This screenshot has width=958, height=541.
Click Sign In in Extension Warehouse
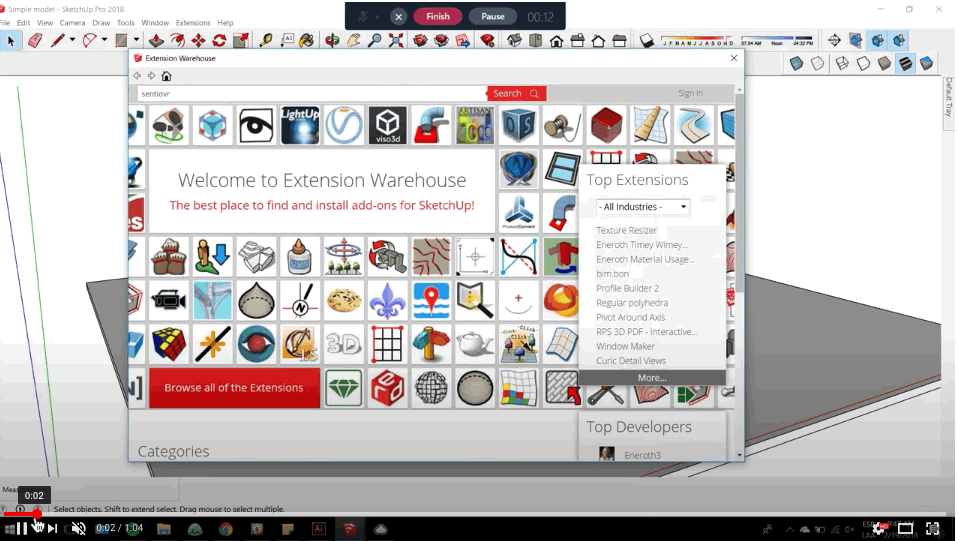click(690, 93)
